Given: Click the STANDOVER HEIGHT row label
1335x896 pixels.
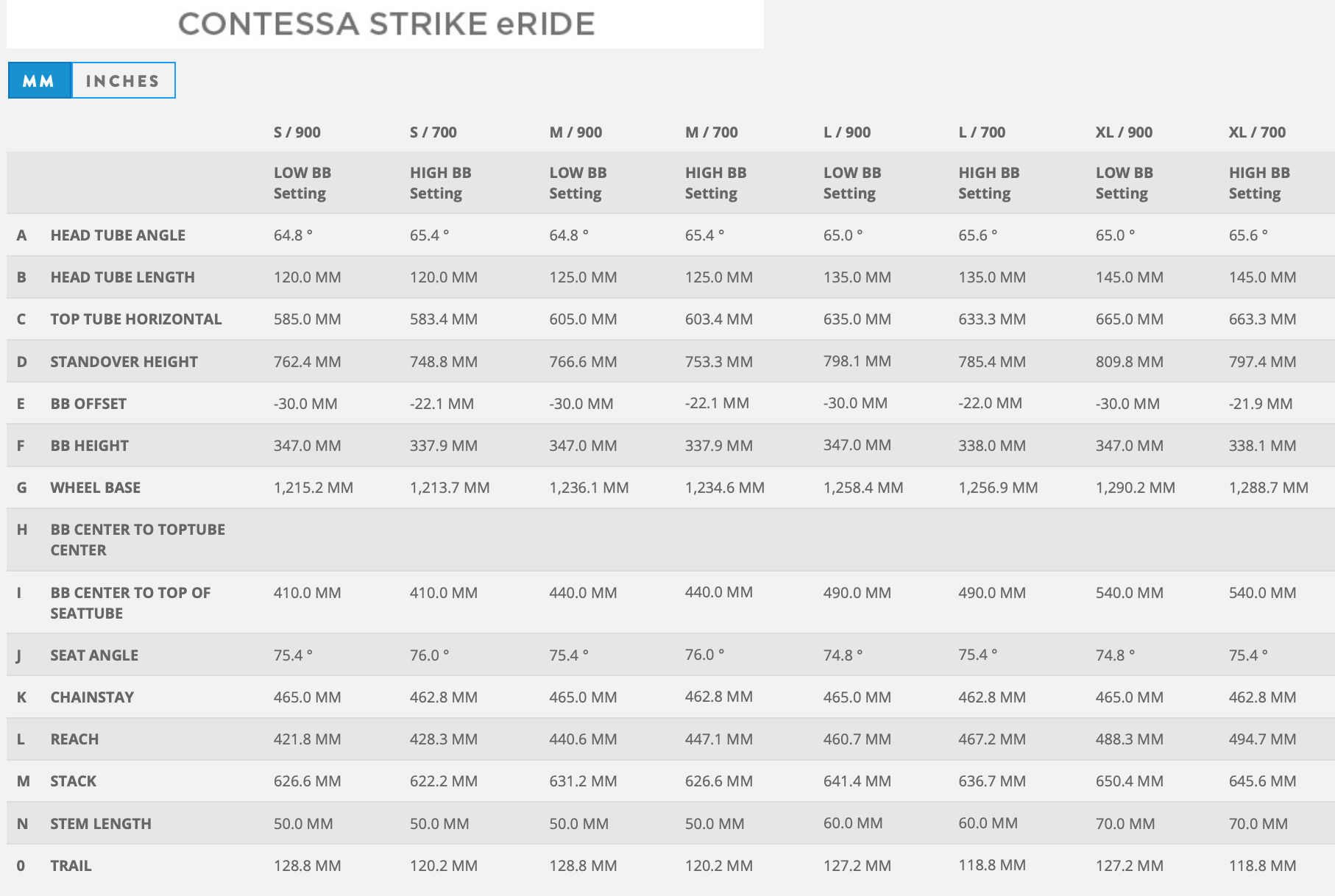Looking at the screenshot, I should click(124, 362).
